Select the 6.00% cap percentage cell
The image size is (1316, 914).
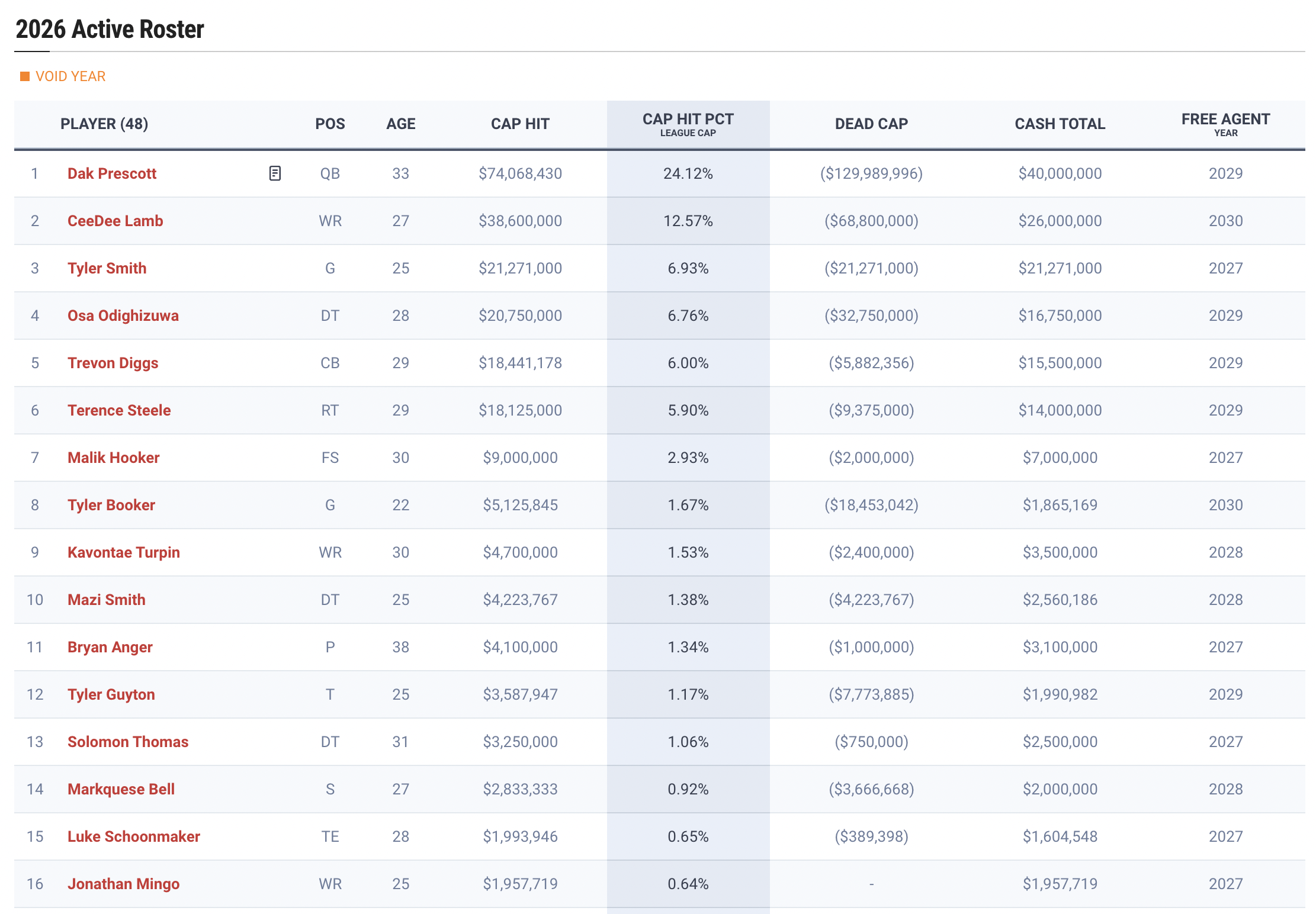[688, 363]
